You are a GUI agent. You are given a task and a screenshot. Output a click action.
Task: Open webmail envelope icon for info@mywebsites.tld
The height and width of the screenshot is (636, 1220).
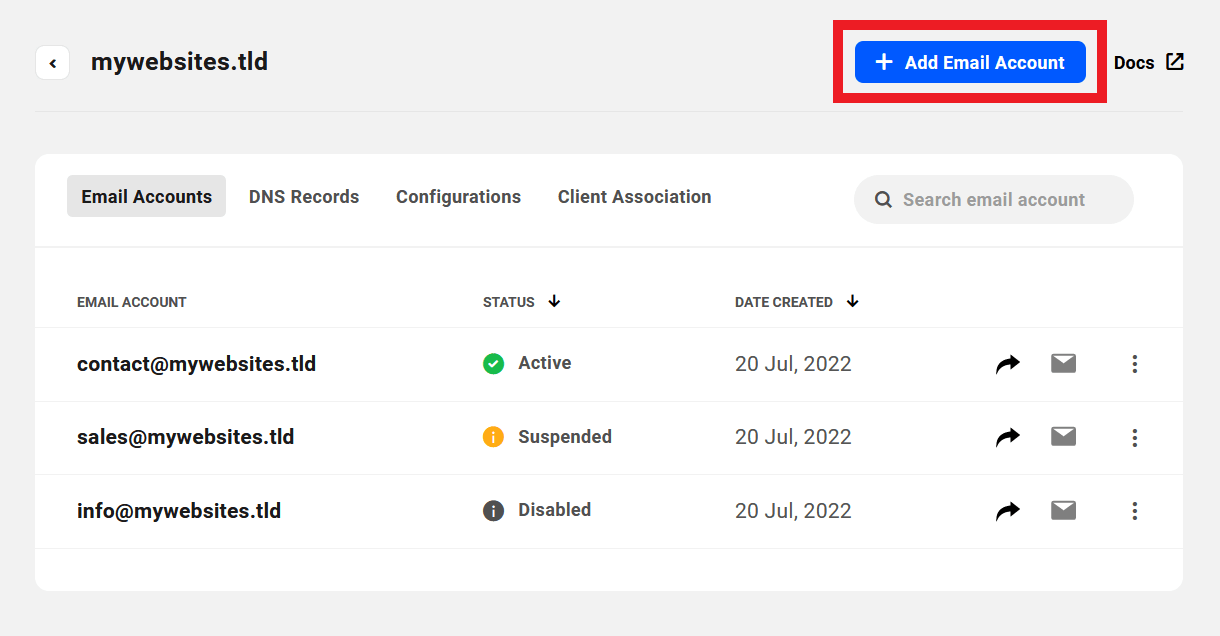[1063, 511]
